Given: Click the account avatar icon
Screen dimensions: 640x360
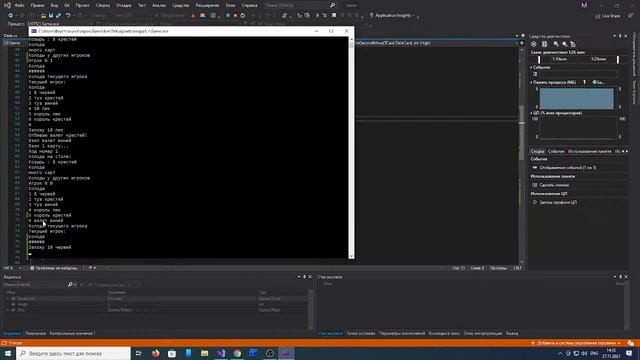Looking at the screenshot, I should [584, 5].
